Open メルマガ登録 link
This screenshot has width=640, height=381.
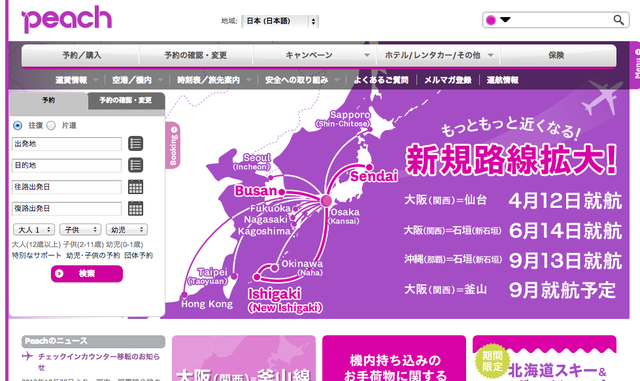(448, 80)
